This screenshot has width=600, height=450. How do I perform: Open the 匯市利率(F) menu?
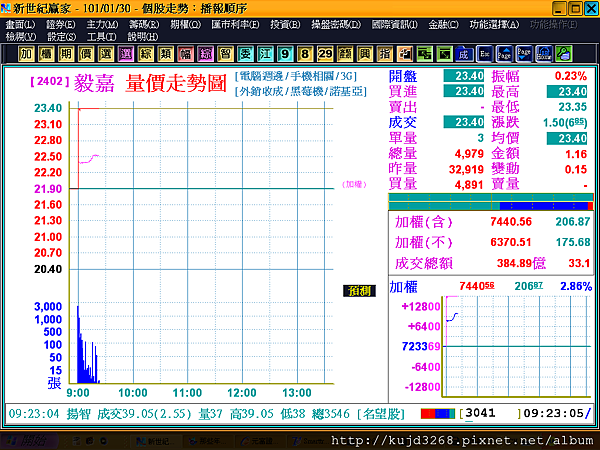point(235,25)
